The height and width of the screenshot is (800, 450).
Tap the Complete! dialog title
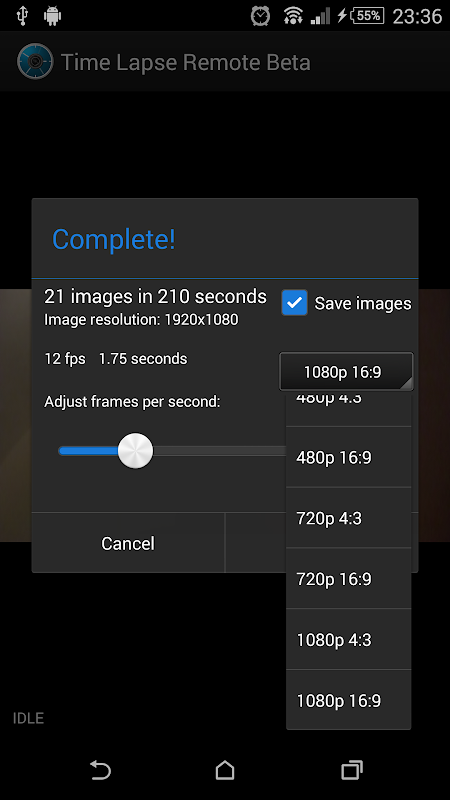tap(114, 239)
